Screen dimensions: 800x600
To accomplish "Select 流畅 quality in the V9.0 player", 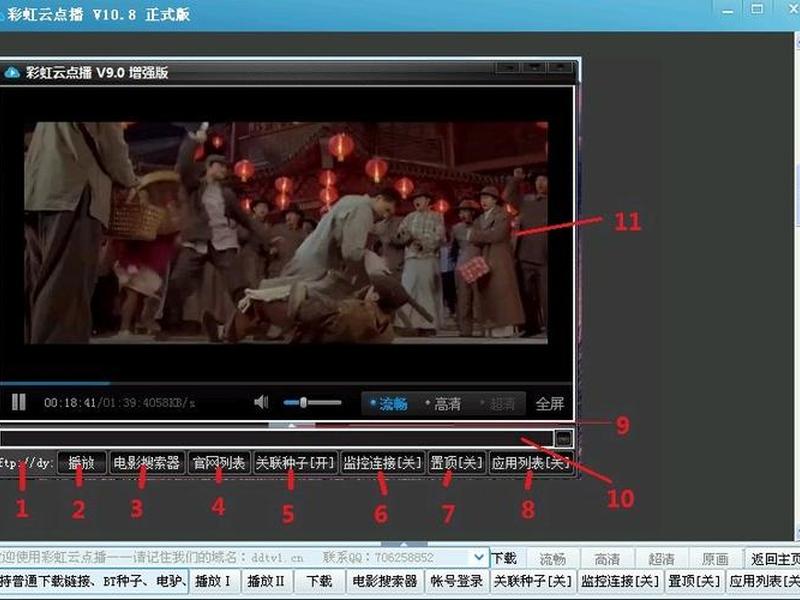I will (x=389, y=404).
